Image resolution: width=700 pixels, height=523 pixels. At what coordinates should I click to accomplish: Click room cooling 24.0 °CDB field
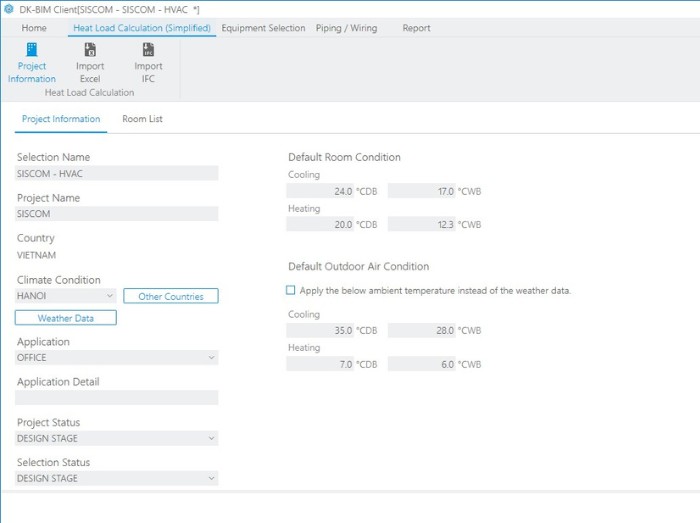pos(320,191)
